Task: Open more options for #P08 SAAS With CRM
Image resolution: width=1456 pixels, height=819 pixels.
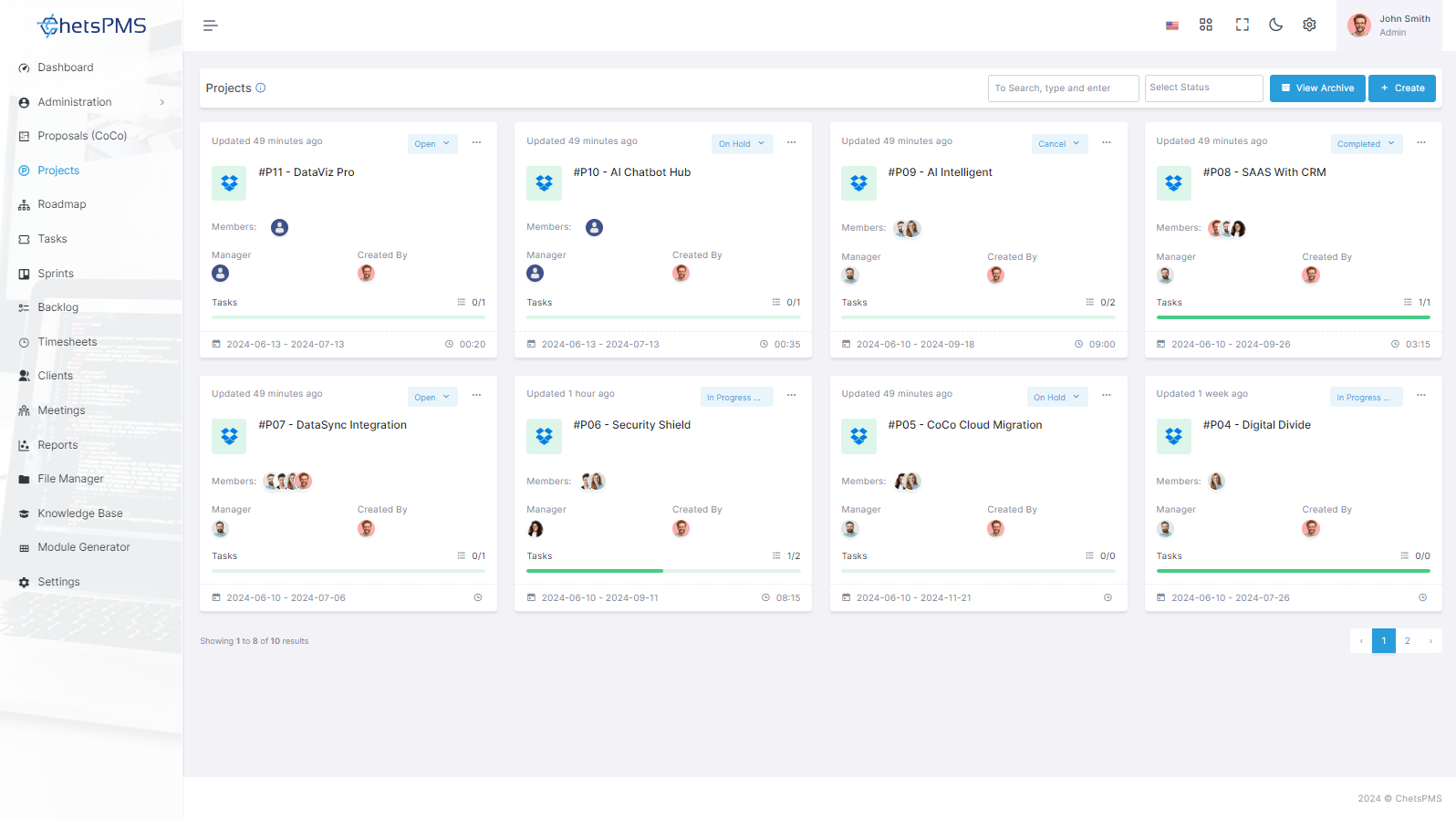Action: (x=1421, y=142)
